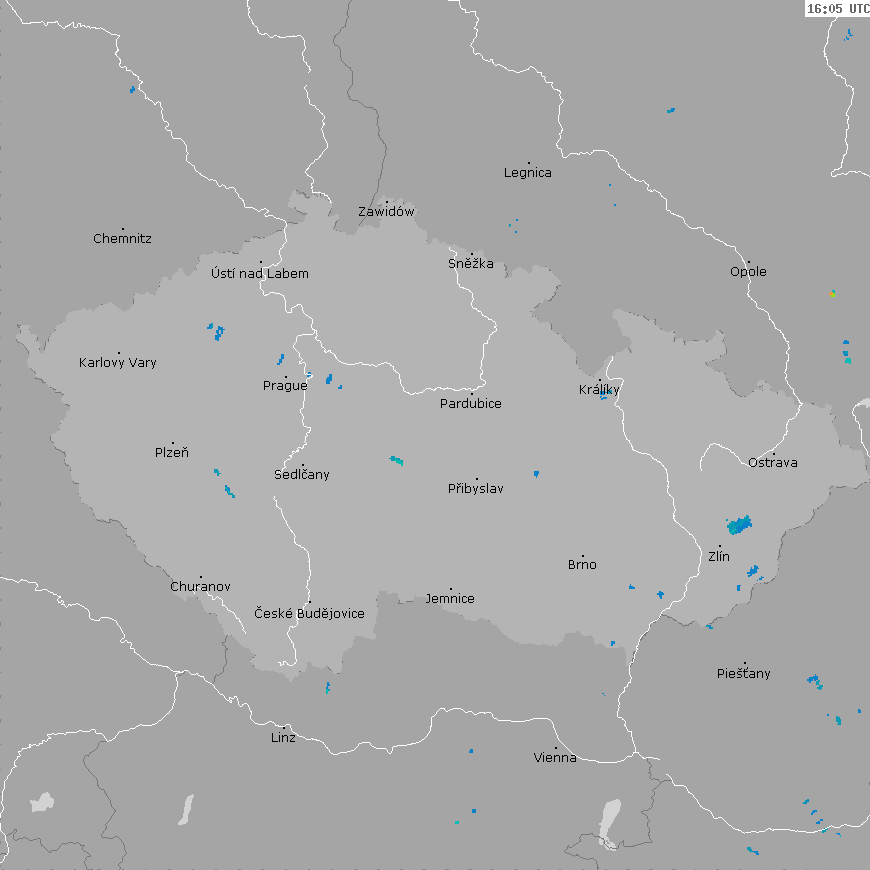Click the large lightning cluster above Zlín

click(x=740, y=524)
